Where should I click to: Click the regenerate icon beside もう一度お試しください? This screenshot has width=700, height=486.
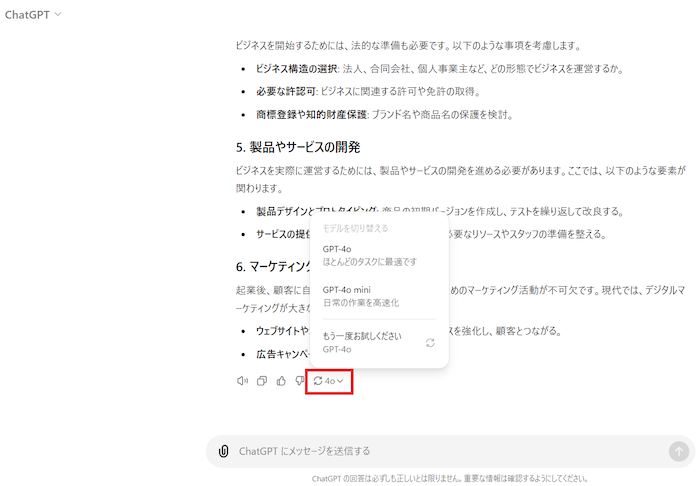point(430,343)
